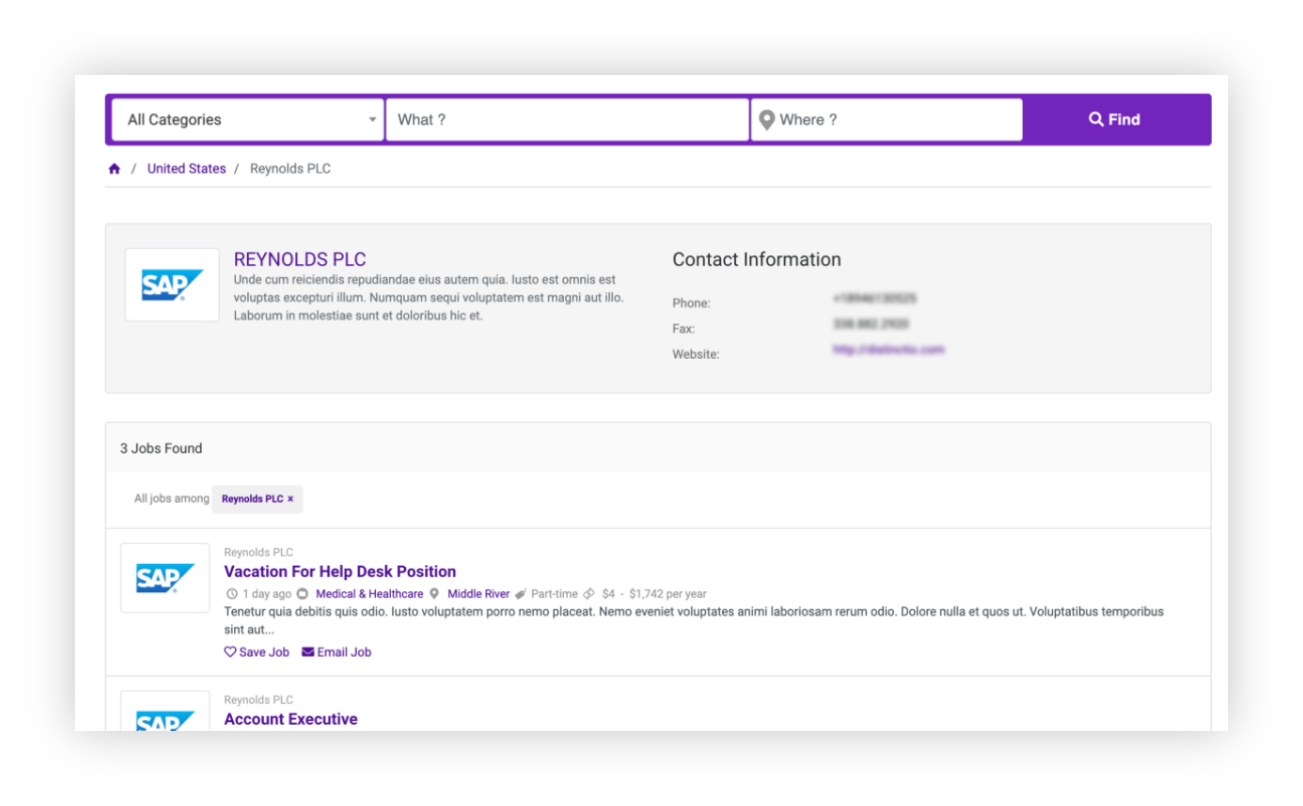Focus the Where location input field

(895, 120)
